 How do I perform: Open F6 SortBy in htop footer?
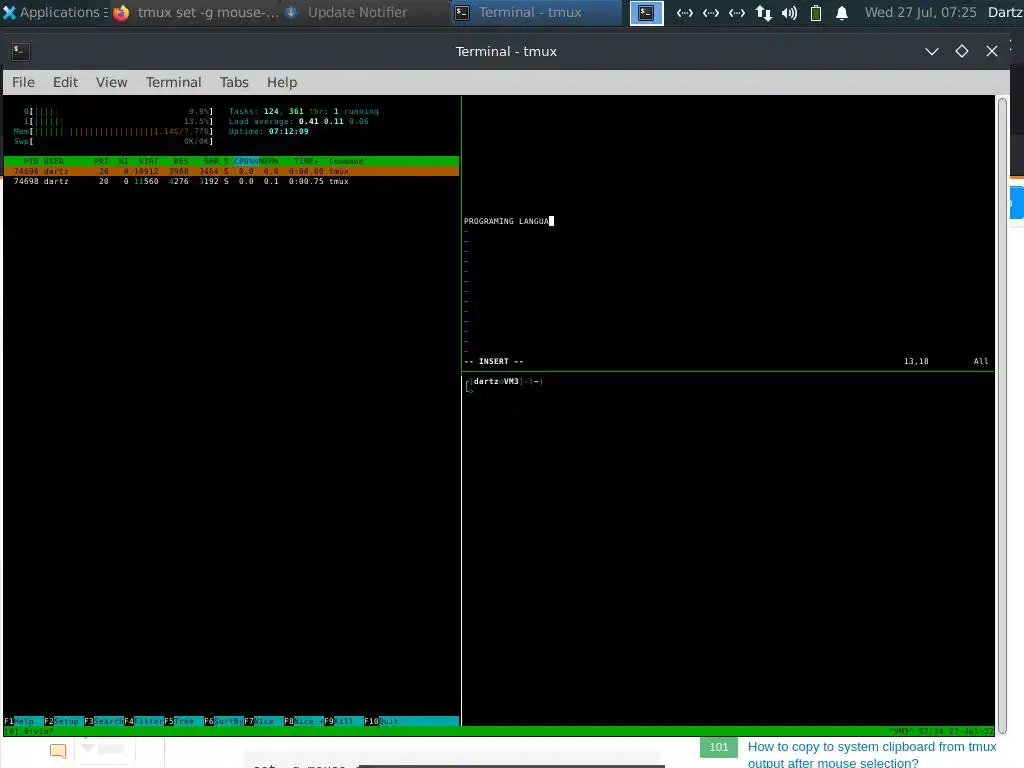click(223, 721)
